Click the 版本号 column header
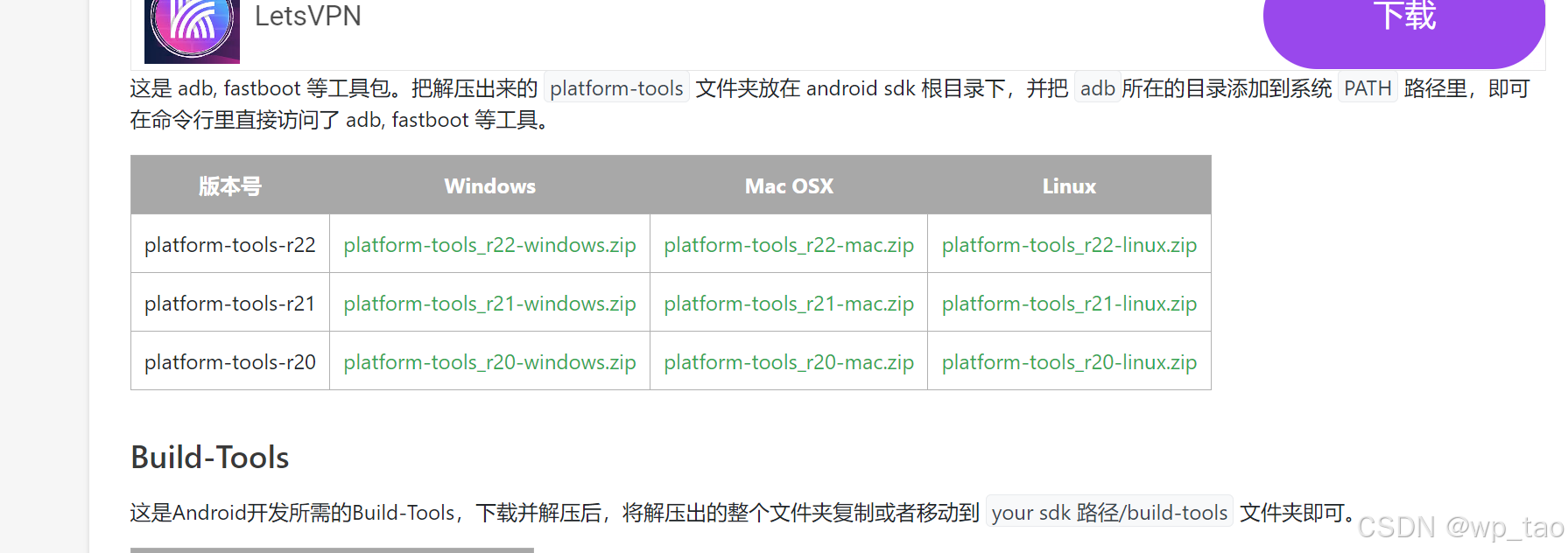This screenshot has width=1568, height=553. click(230, 185)
